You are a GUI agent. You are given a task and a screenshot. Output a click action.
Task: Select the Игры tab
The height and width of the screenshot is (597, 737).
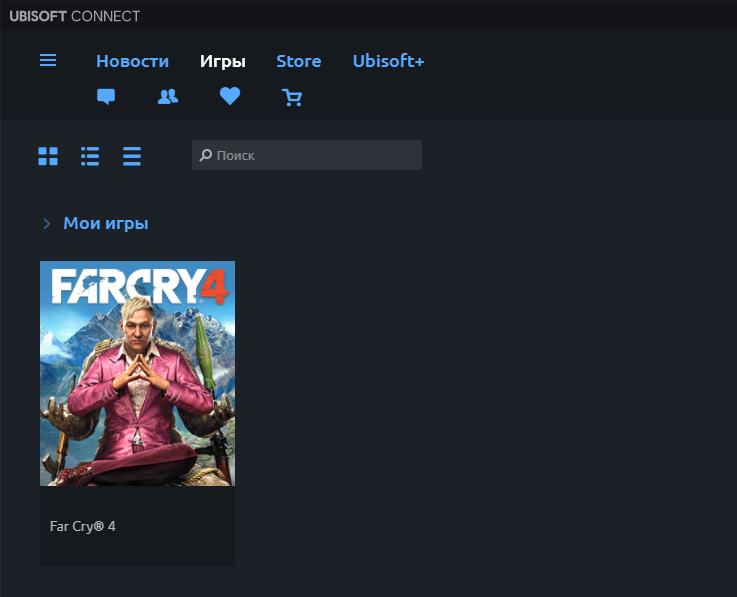click(222, 61)
